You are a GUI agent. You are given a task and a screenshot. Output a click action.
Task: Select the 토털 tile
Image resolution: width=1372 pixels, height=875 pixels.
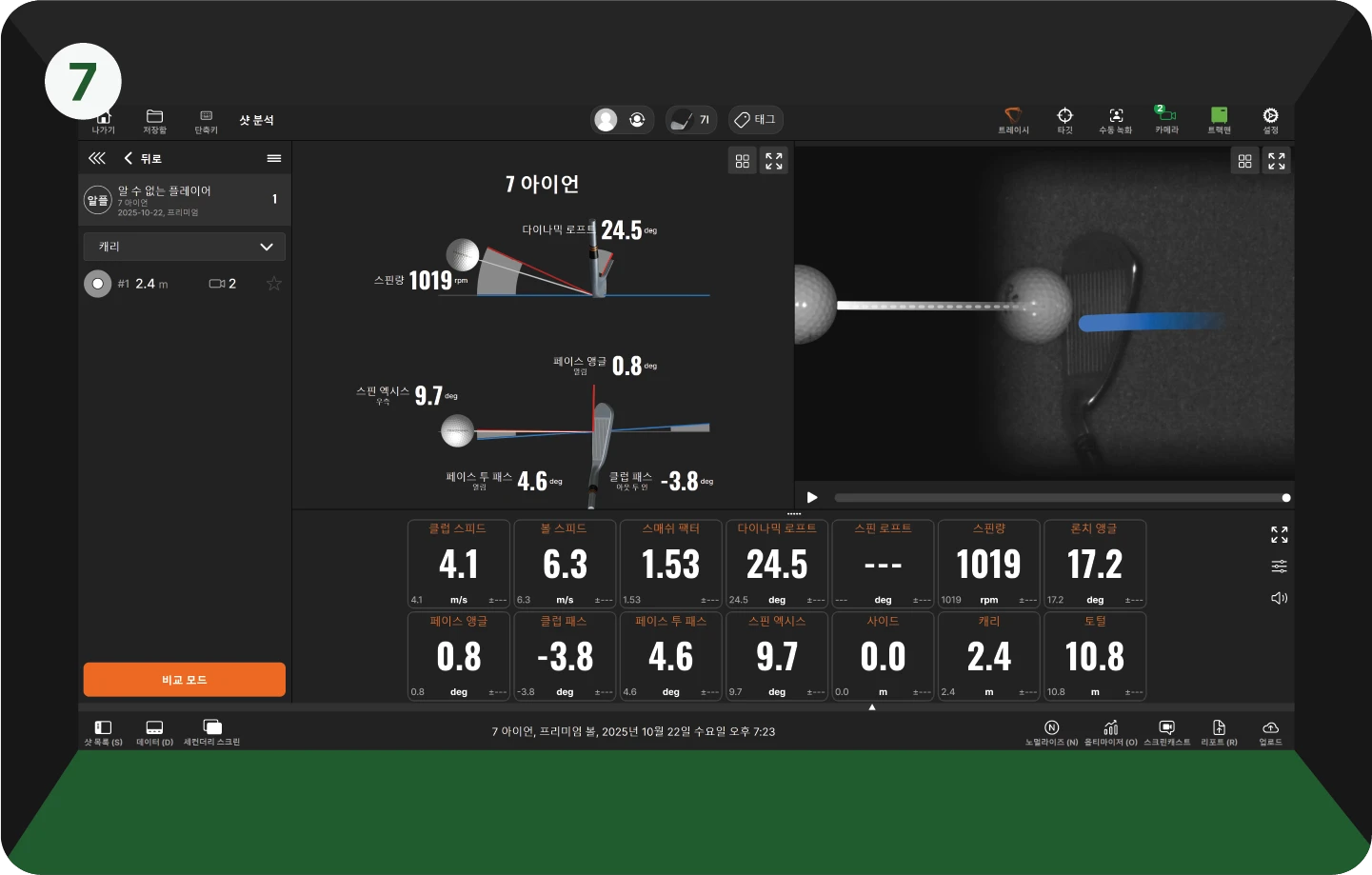[x=1095, y=656]
